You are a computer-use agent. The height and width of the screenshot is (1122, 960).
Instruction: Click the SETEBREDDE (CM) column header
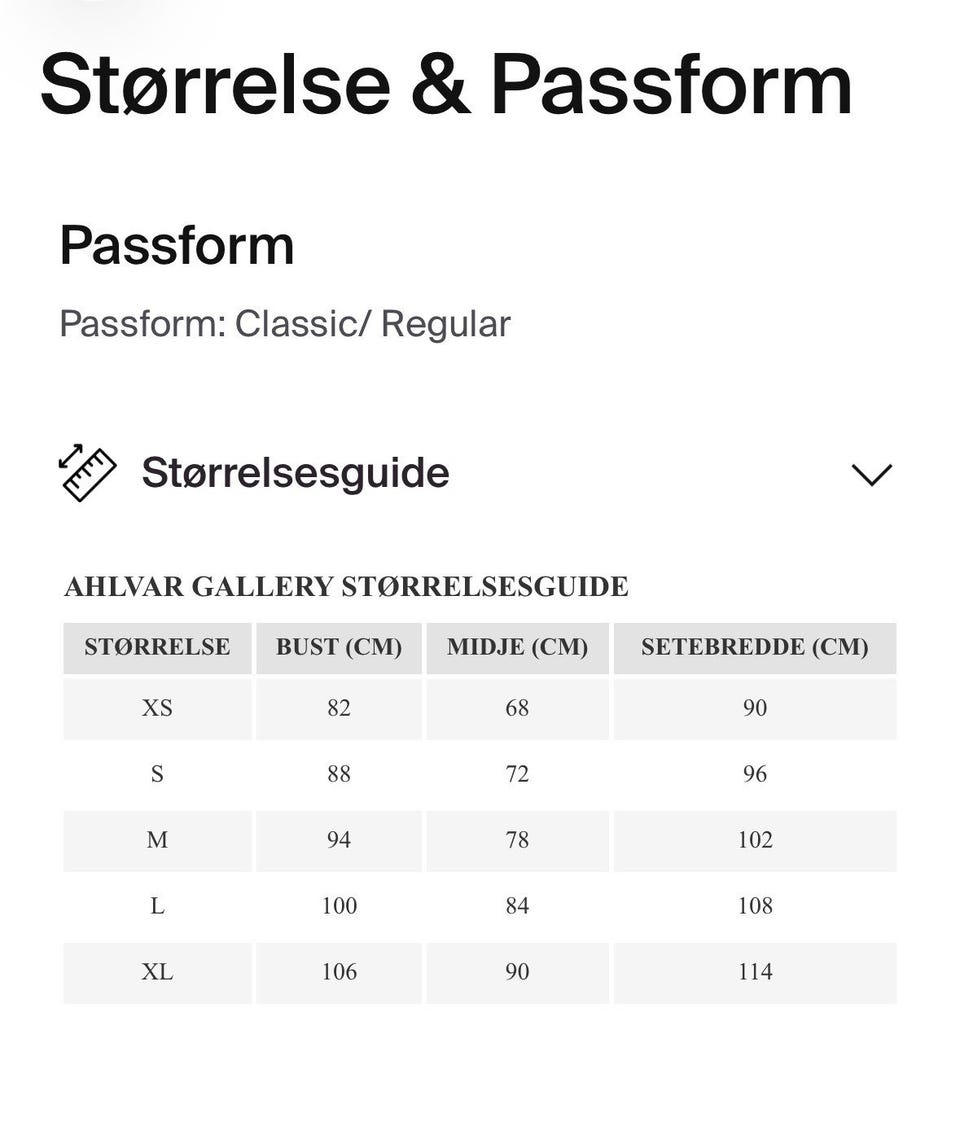tap(755, 647)
